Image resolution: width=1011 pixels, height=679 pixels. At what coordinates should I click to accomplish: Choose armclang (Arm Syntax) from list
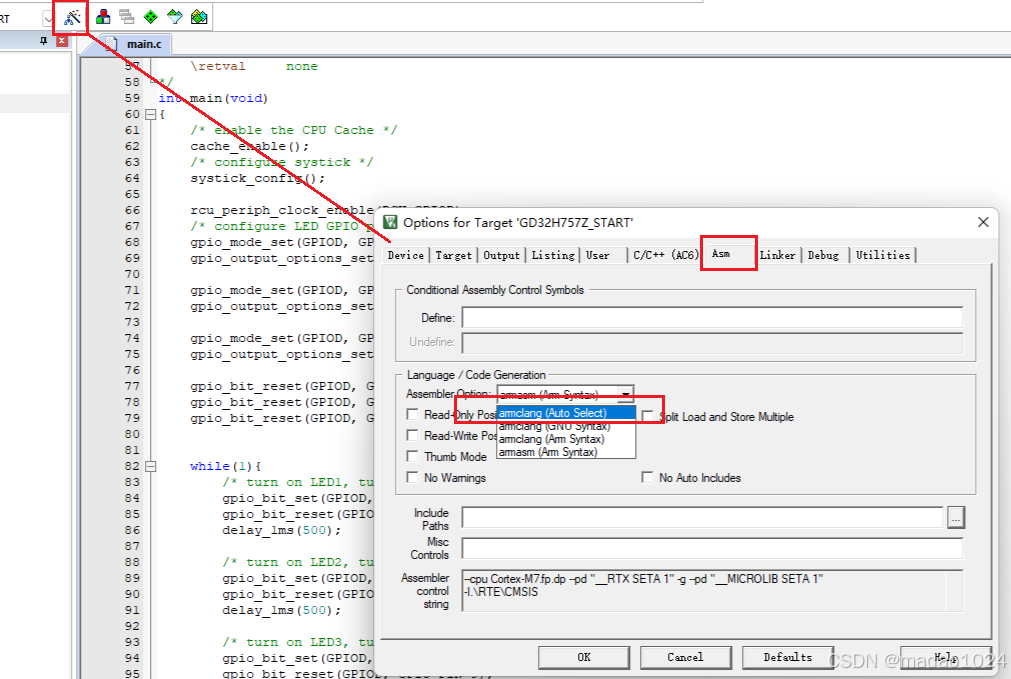click(x=565, y=439)
